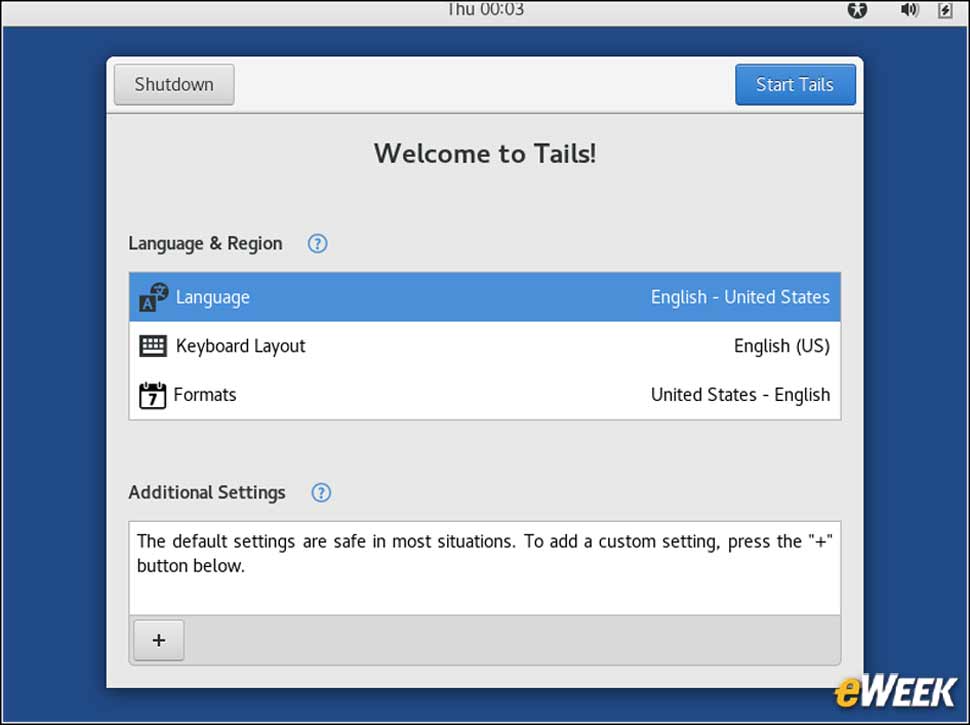Open the accessibility menu in top bar
The width and height of the screenshot is (970, 725).
(x=857, y=9)
